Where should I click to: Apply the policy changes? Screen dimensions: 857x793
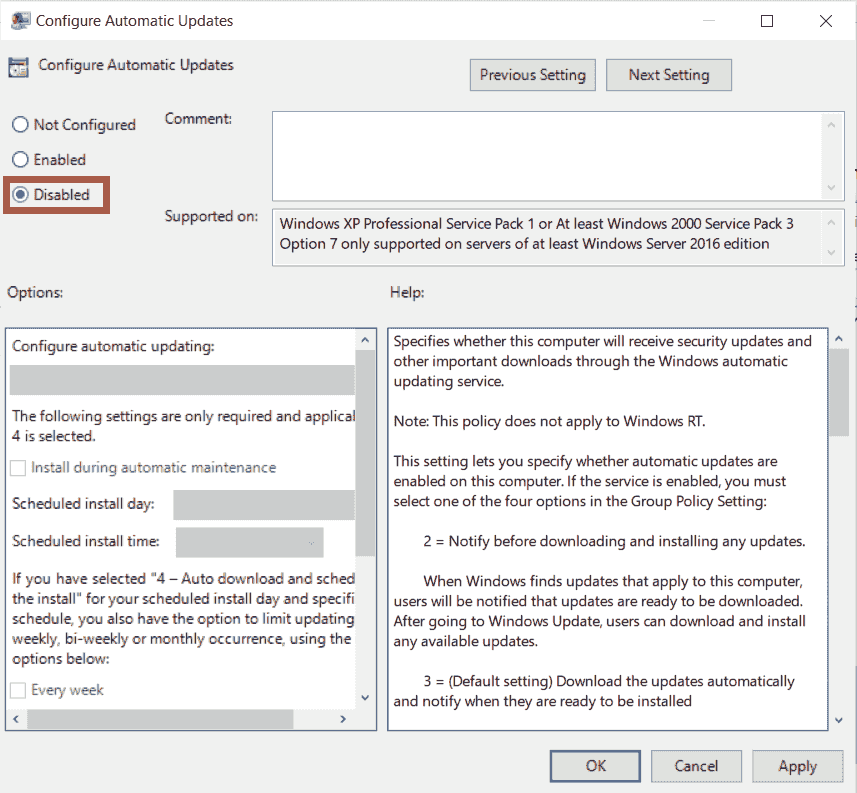click(x=798, y=766)
